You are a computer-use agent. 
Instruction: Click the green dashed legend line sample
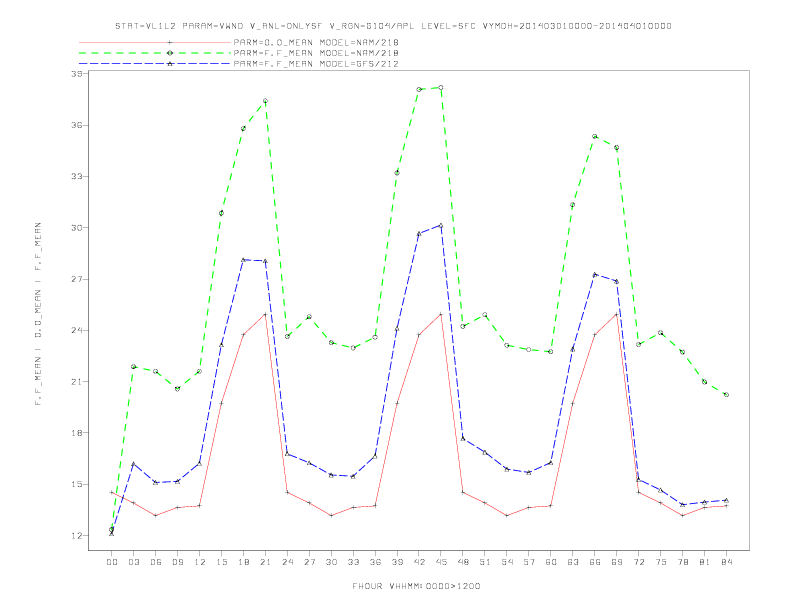pos(155,53)
